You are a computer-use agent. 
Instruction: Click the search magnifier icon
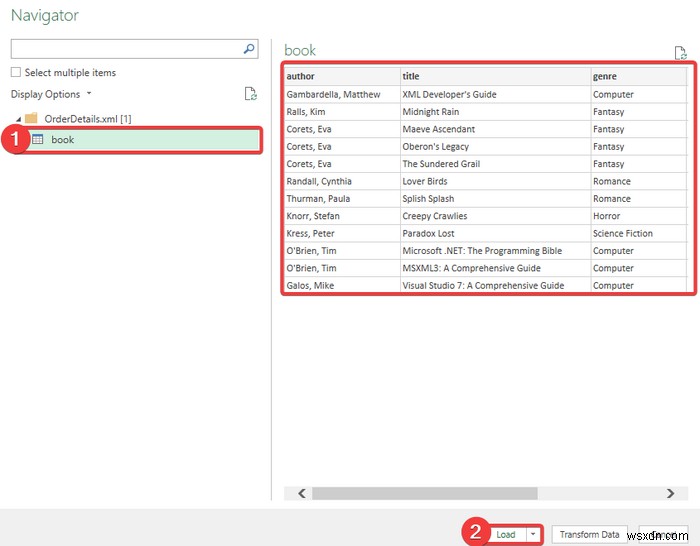[249, 49]
